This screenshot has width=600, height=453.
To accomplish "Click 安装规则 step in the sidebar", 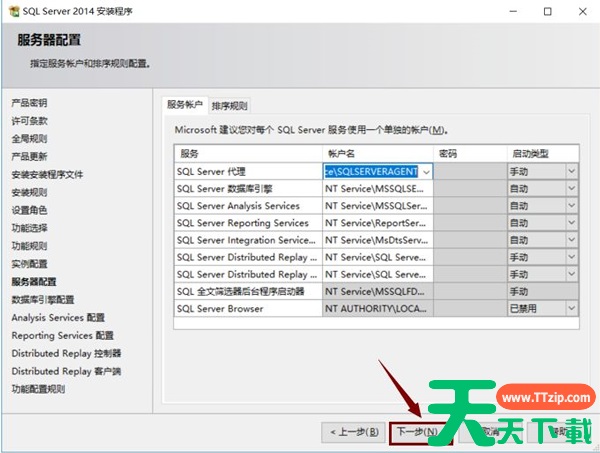I will click(x=29, y=192).
